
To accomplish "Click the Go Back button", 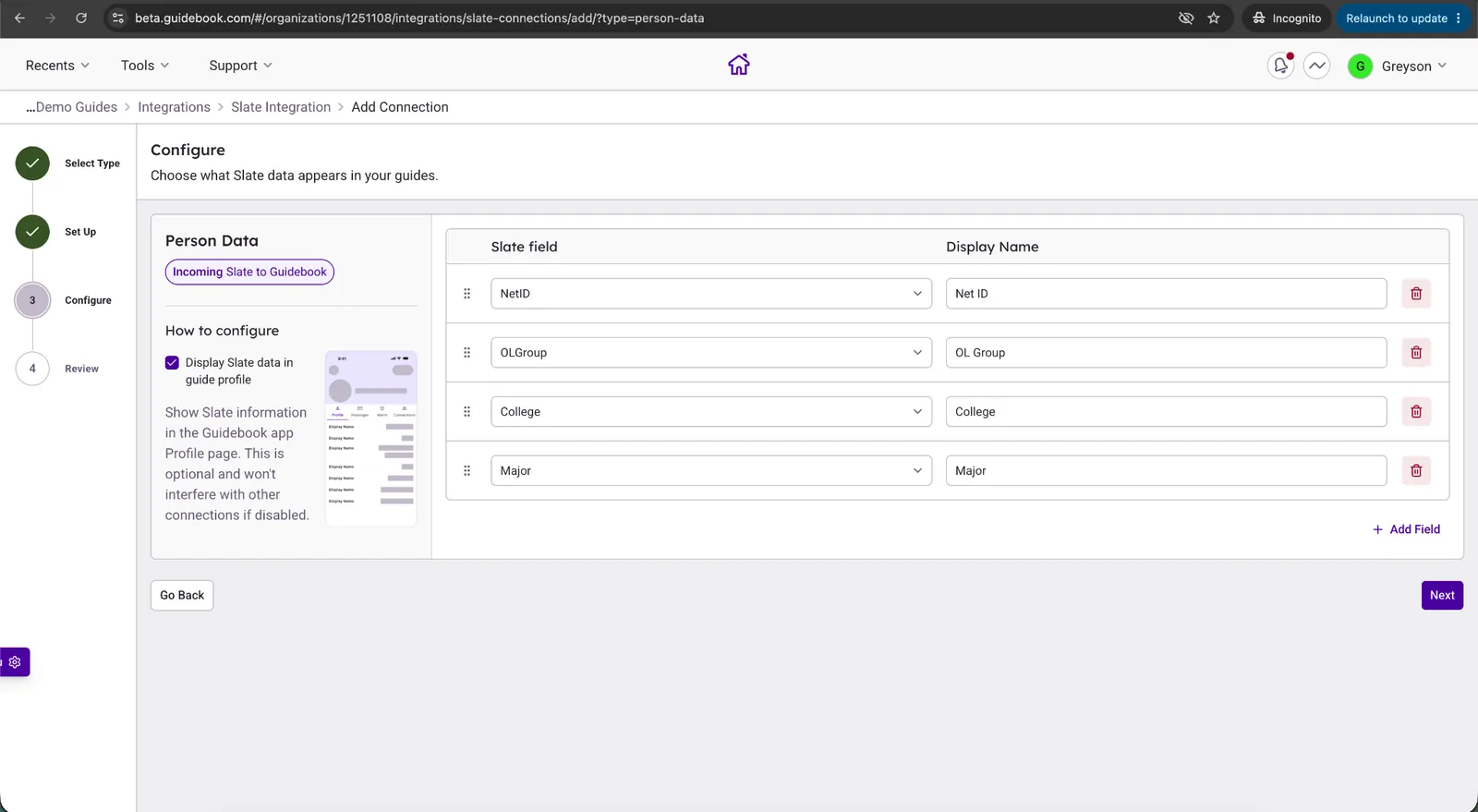I will coord(182,595).
